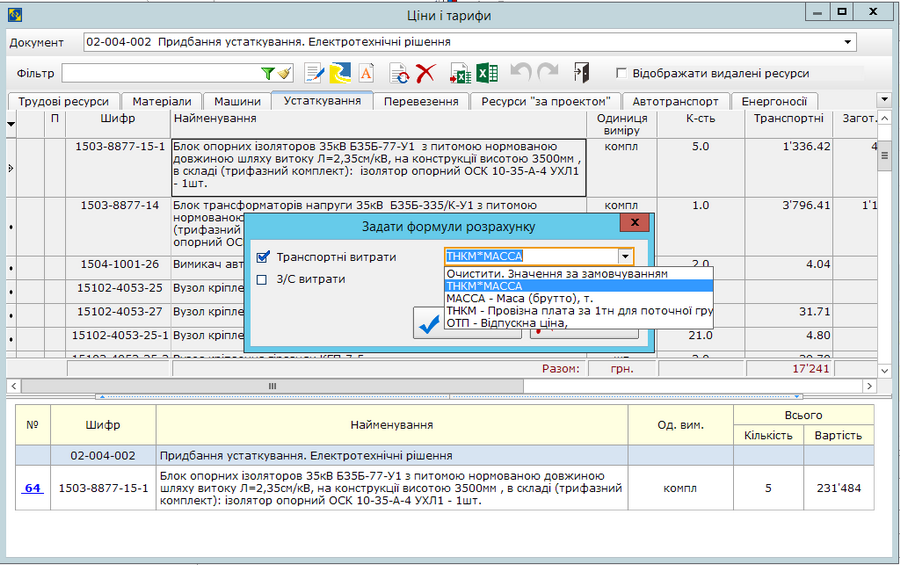
Task: Click the redo arrow icon
Action: [x=547, y=73]
